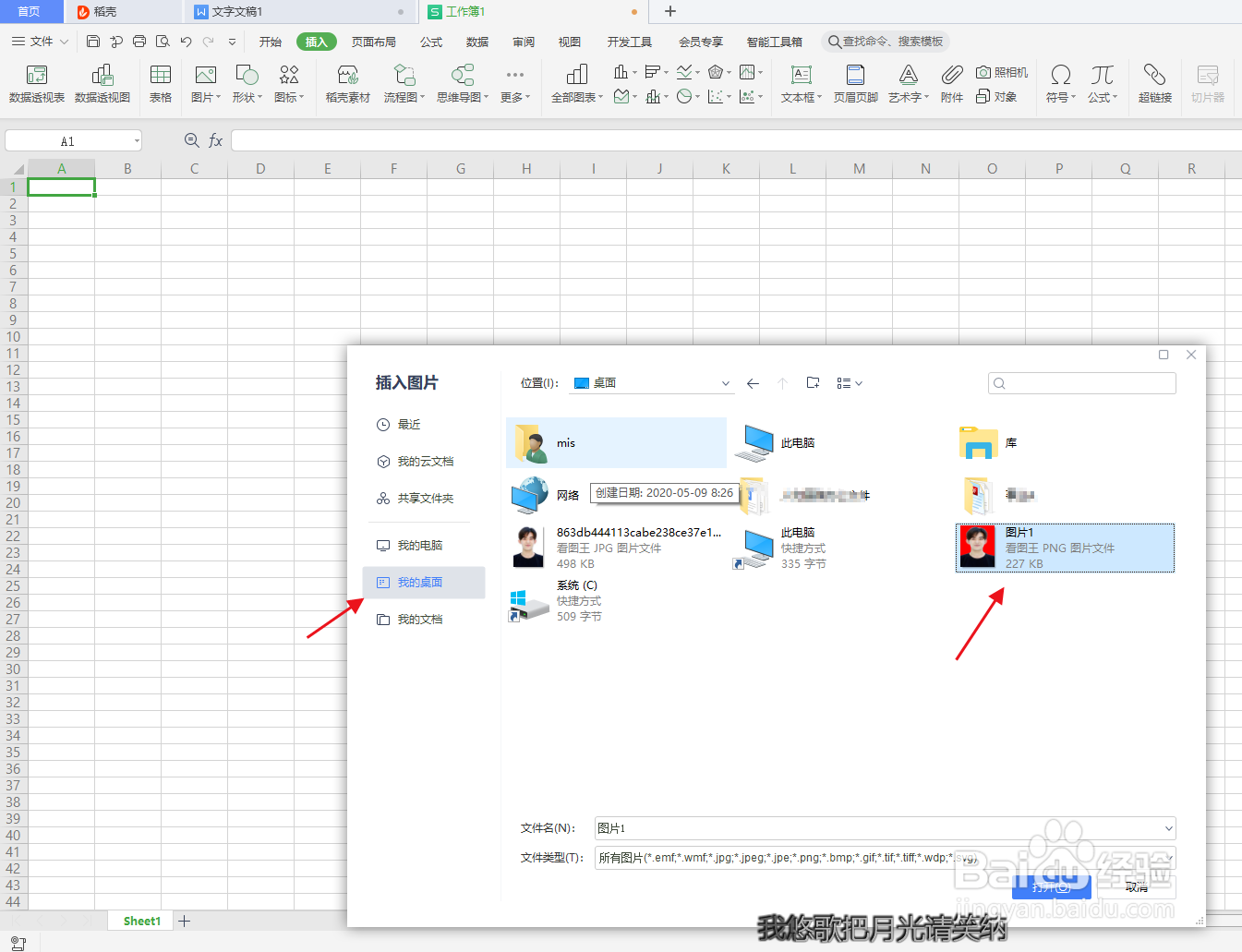Insert a 文本框 text box

(x=801, y=83)
